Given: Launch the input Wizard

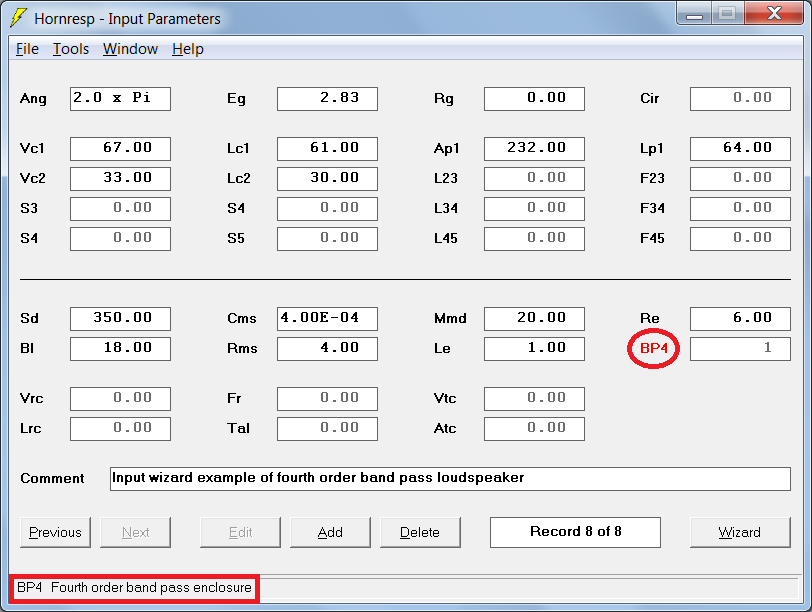Looking at the screenshot, I should pyautogui.click(x=740, y=532).
